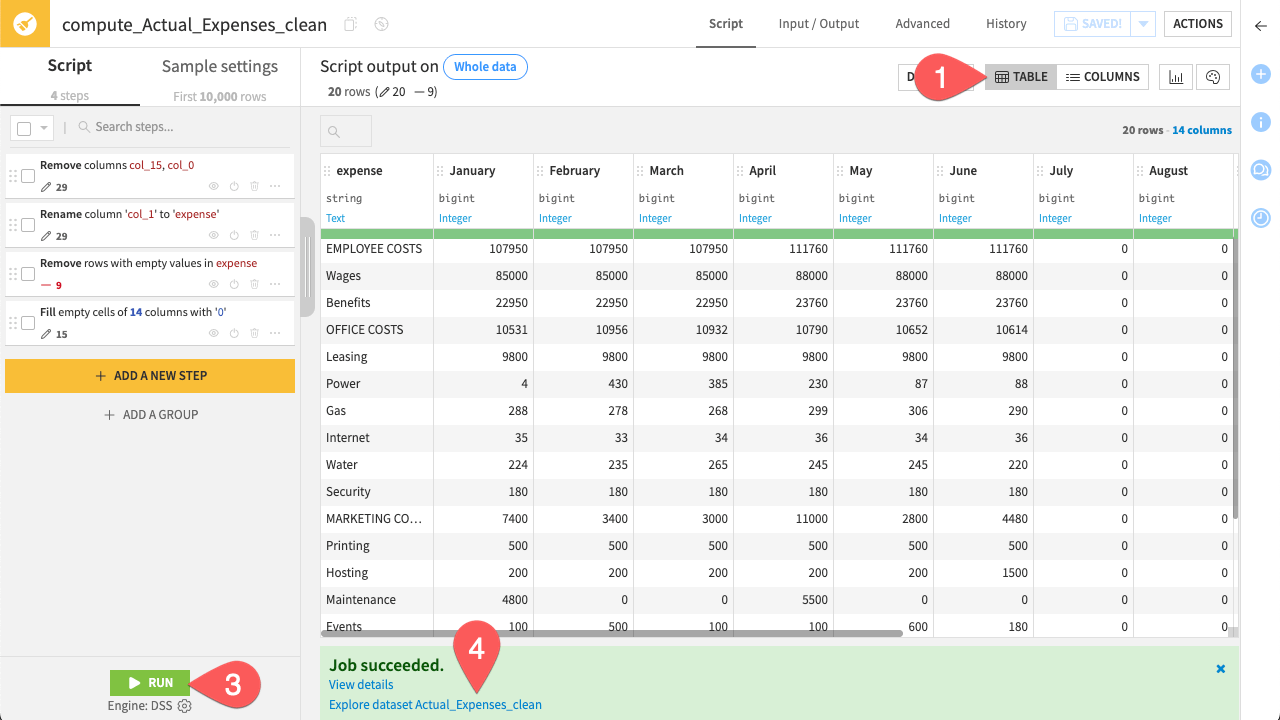Image resolution: width=1280 pixels, height=720 pixels.
Task: Open the info panel from the right sidebar
Action: [x=1260, y=122]
